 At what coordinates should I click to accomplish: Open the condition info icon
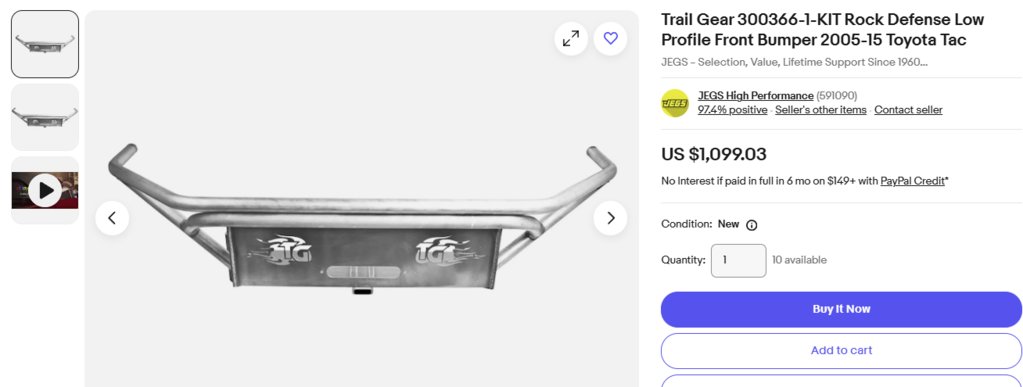point(752,225)
